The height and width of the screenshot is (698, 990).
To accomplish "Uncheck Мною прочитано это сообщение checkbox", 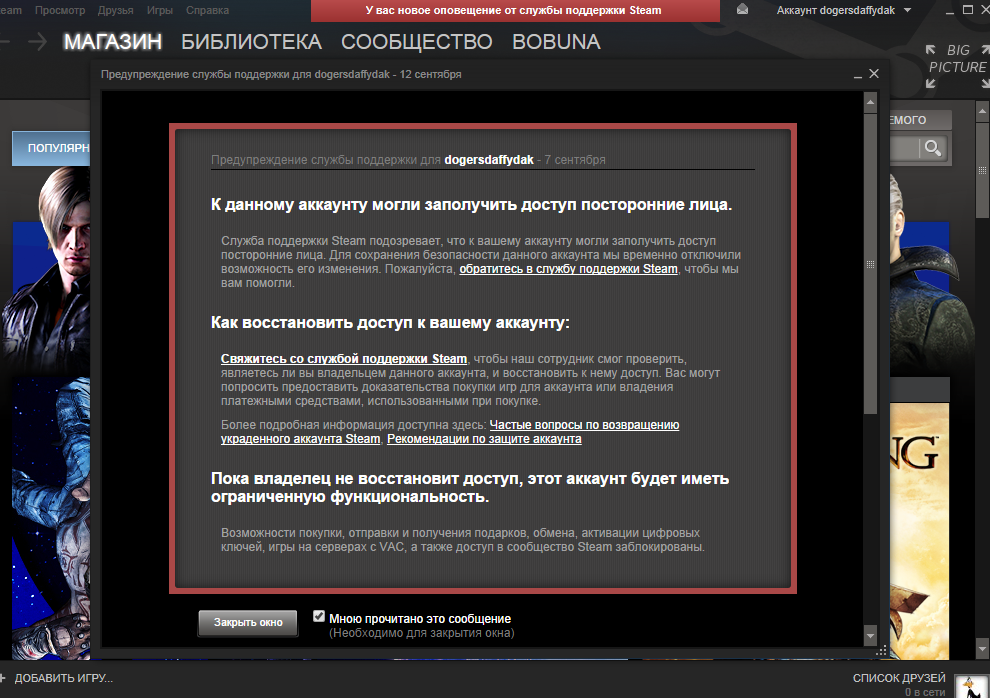I will [319, 617].
